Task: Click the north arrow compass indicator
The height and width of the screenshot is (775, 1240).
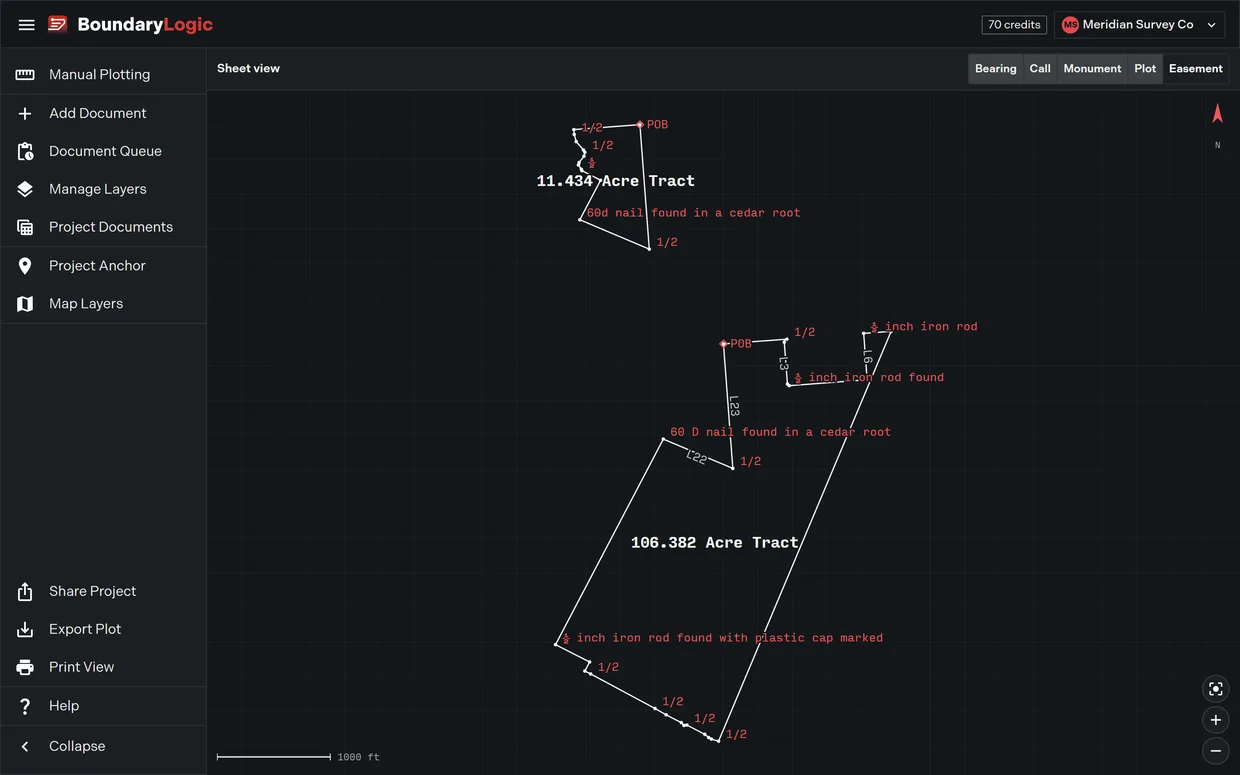Action: pos(1217,114)
